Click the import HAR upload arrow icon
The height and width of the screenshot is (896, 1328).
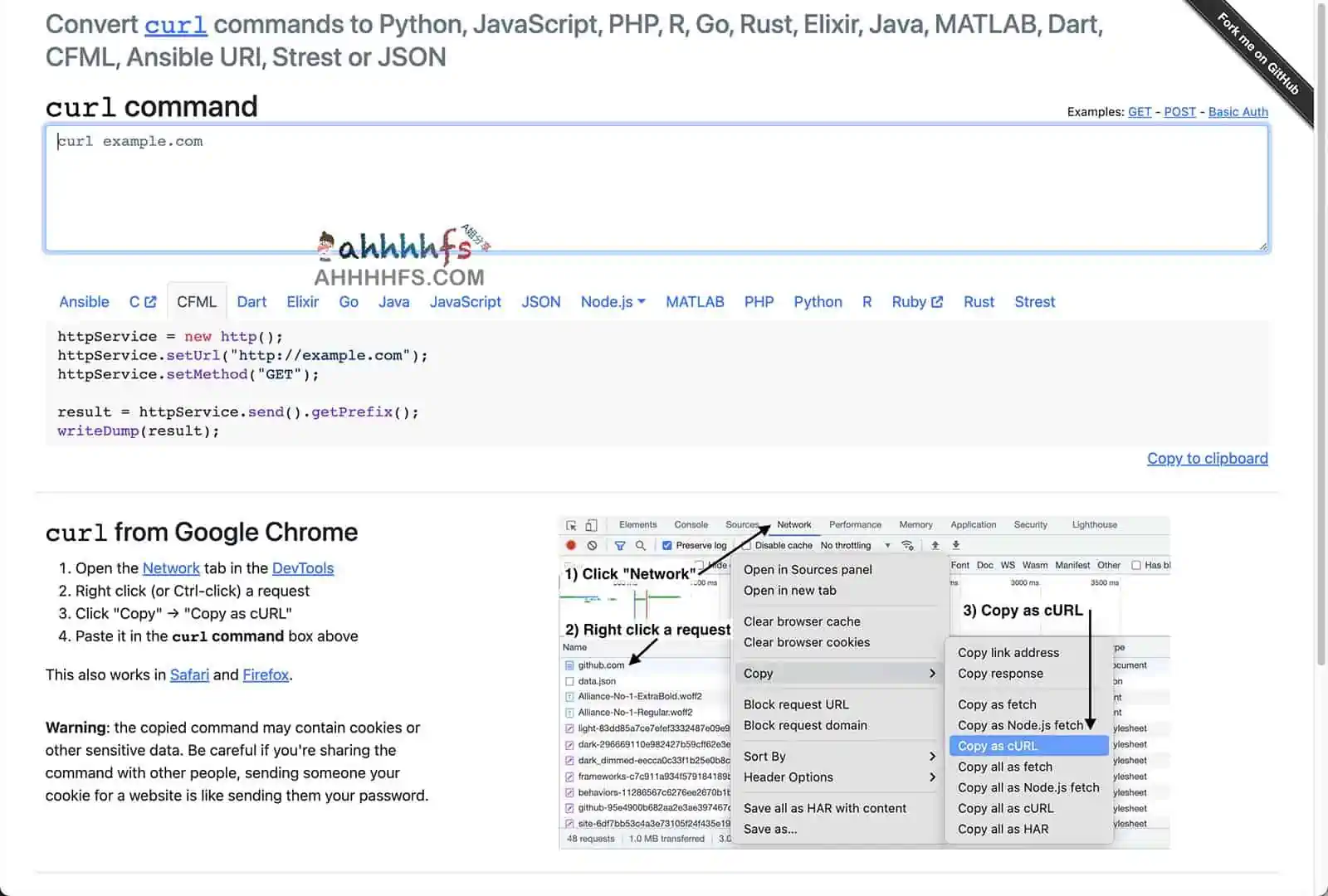coord(935,545)
